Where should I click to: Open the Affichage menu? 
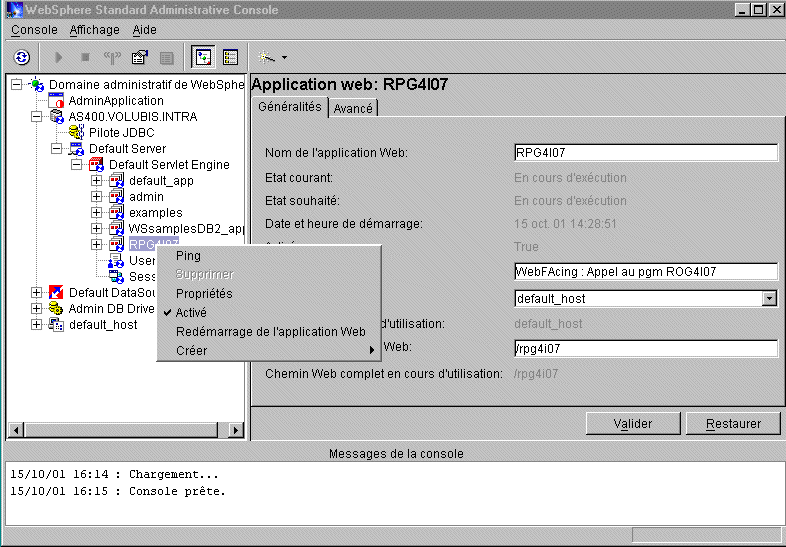coord(94,30)
